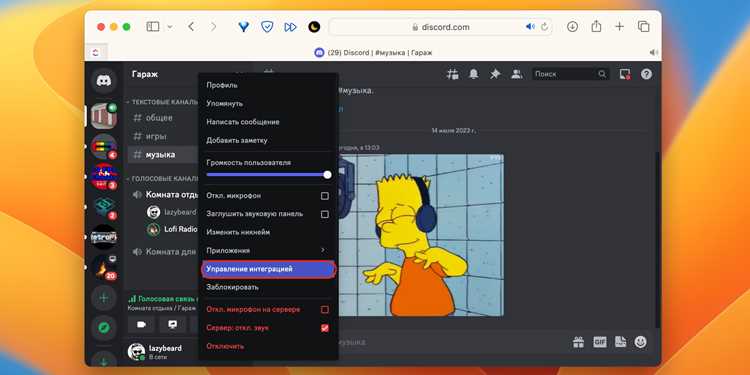
Task: Check the Откл. микрофон checkbox
Action: pyautogui.click(x=325, y=196)
